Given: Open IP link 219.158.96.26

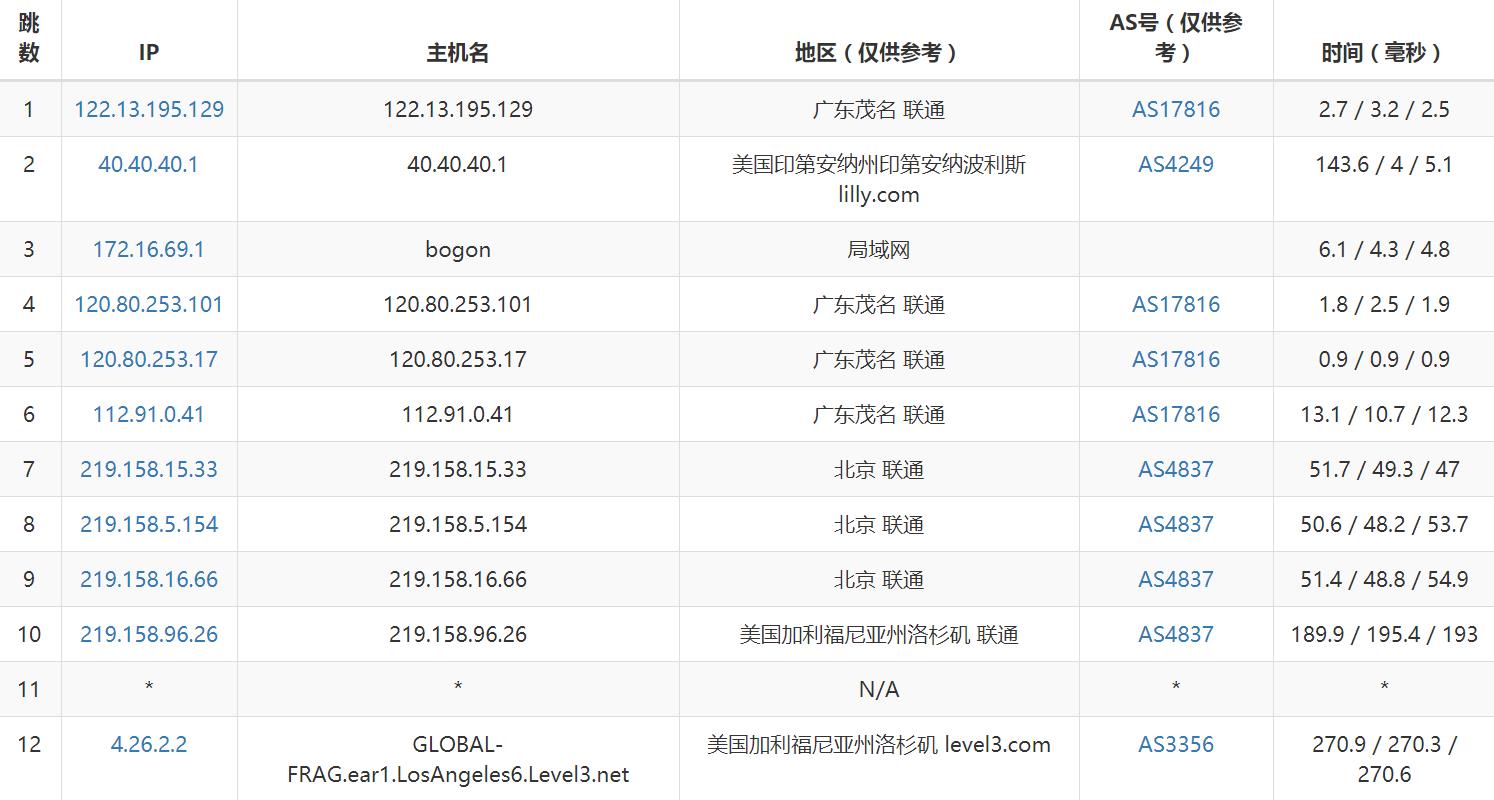Looking at the screenshot, I should click(x=149, y=634).
